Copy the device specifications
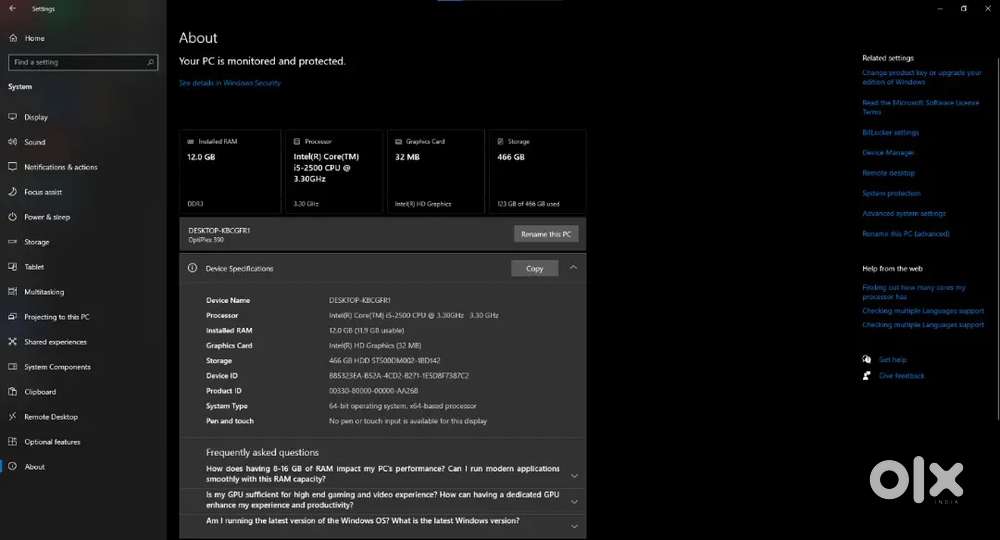The width and height of the screenshot is (1000, 540). (x=534, y=268)
